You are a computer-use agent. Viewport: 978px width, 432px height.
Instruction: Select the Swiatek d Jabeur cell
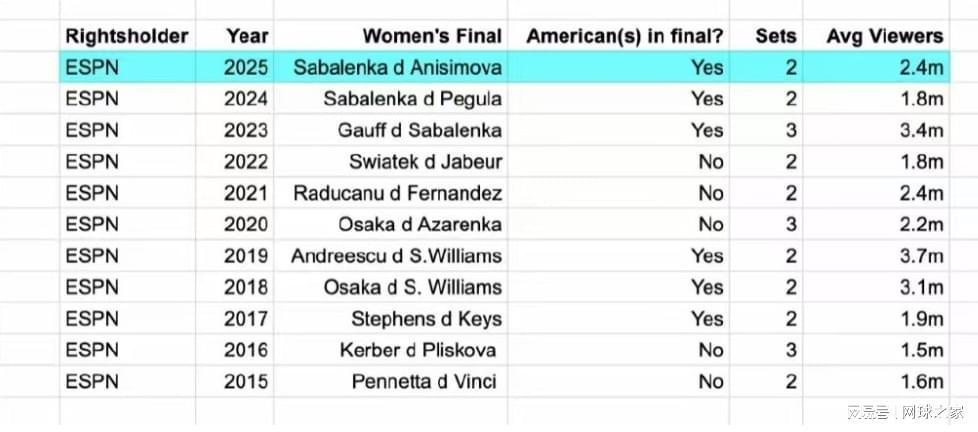[x=425, y=162]
